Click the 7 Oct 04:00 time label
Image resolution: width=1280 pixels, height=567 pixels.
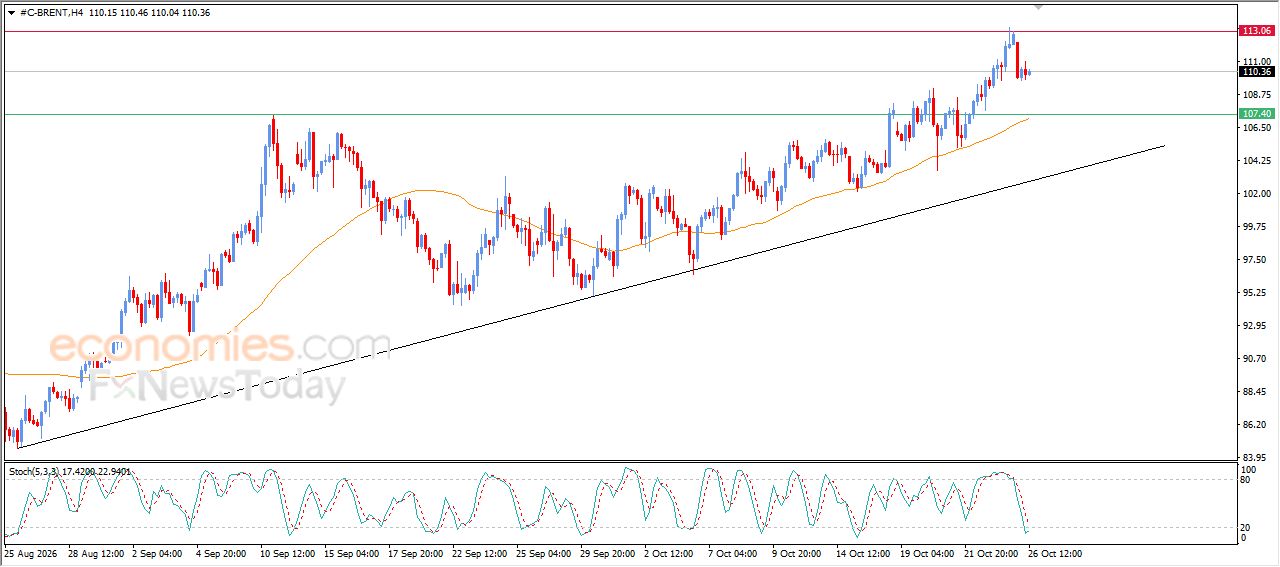point(734,552)
